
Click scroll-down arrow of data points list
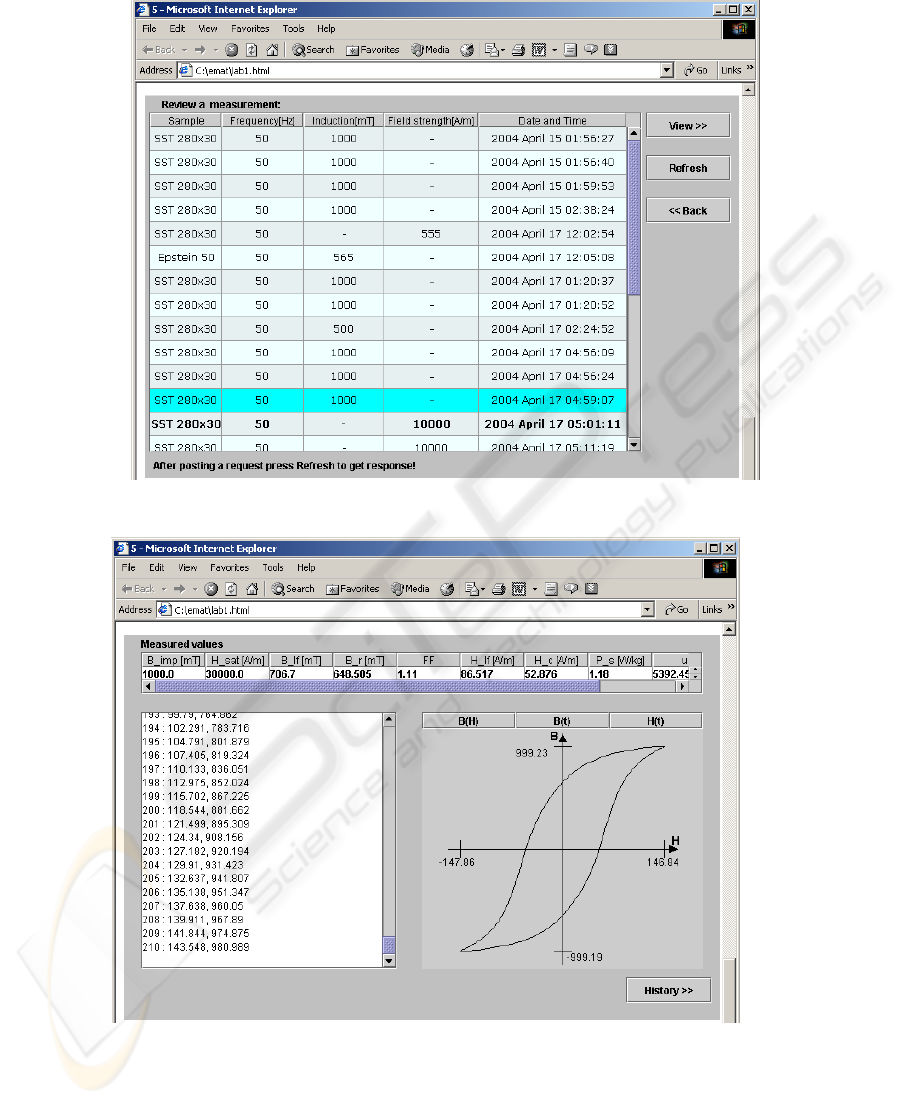[x=389, y=961]
